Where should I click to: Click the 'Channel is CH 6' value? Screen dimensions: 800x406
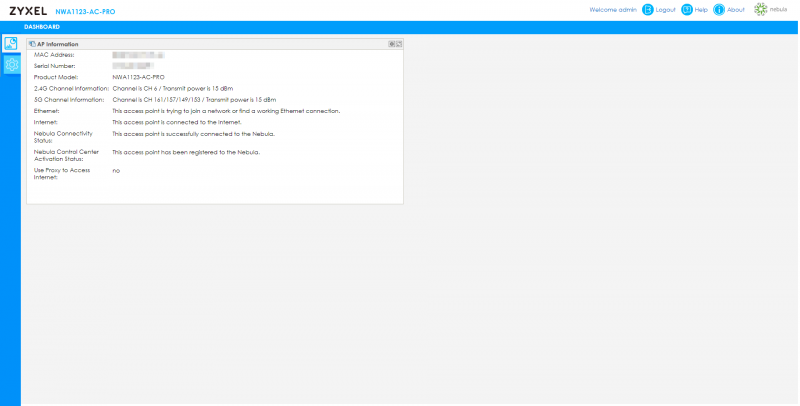135,89
